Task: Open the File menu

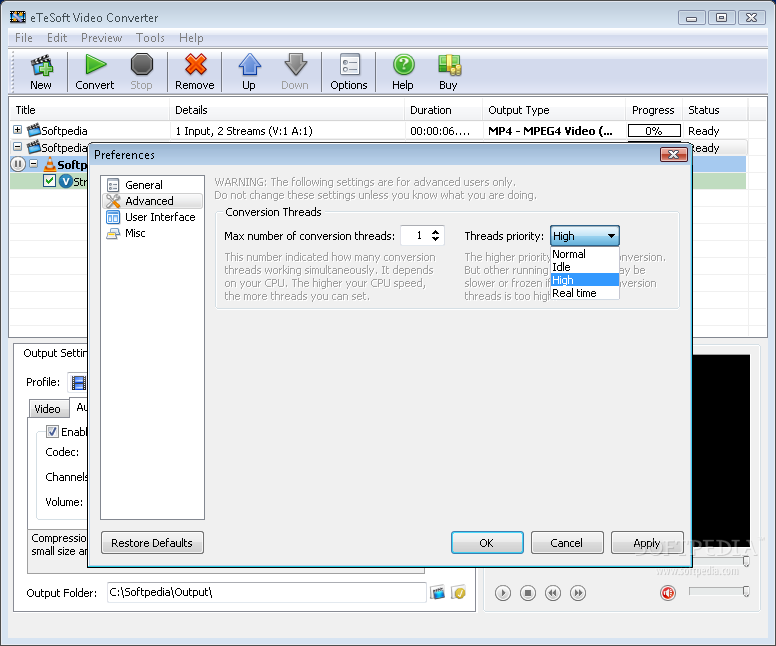Action: coord(24,38)
